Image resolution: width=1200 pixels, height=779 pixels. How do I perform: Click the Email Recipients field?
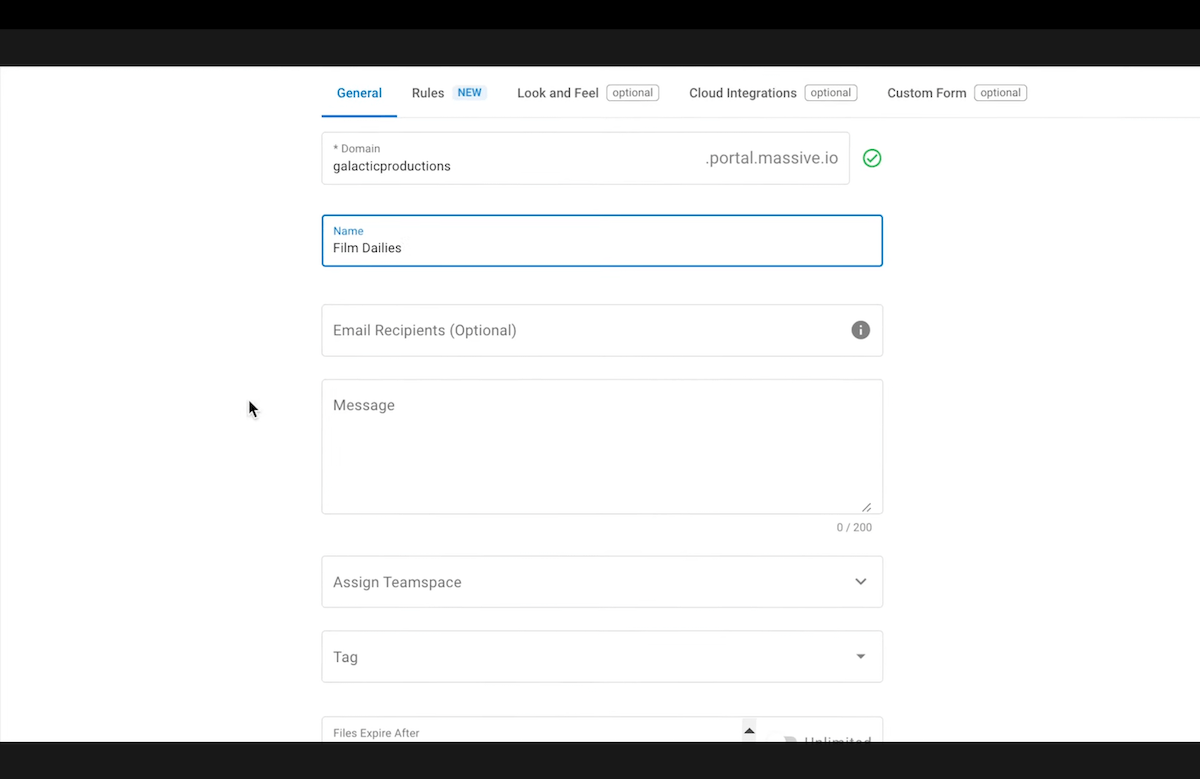click(602, 330)
